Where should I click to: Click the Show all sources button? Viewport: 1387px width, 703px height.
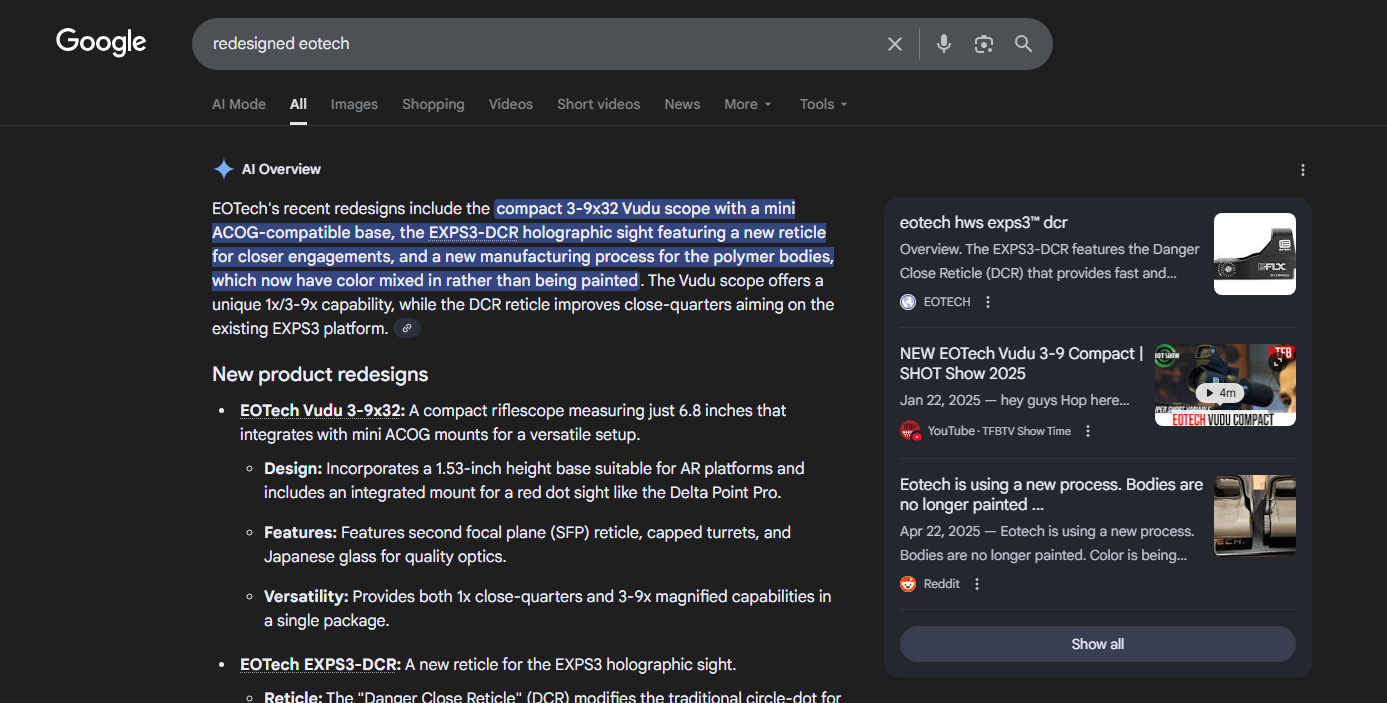point(1098,644)
